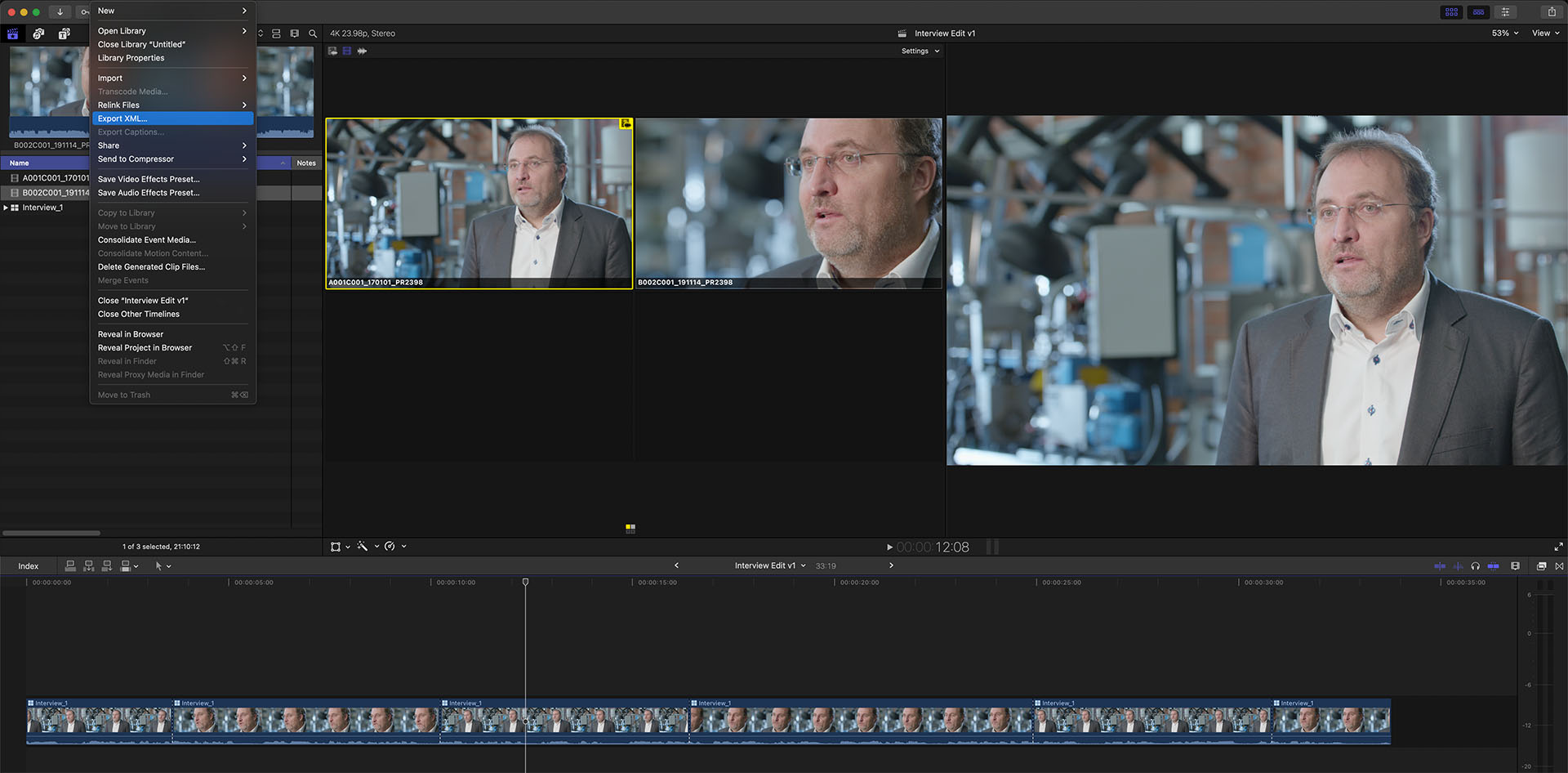Toggle filmstrip/list clip appearance icon
This screenshot has width=1568, height=773.
[x=276, y=34]
